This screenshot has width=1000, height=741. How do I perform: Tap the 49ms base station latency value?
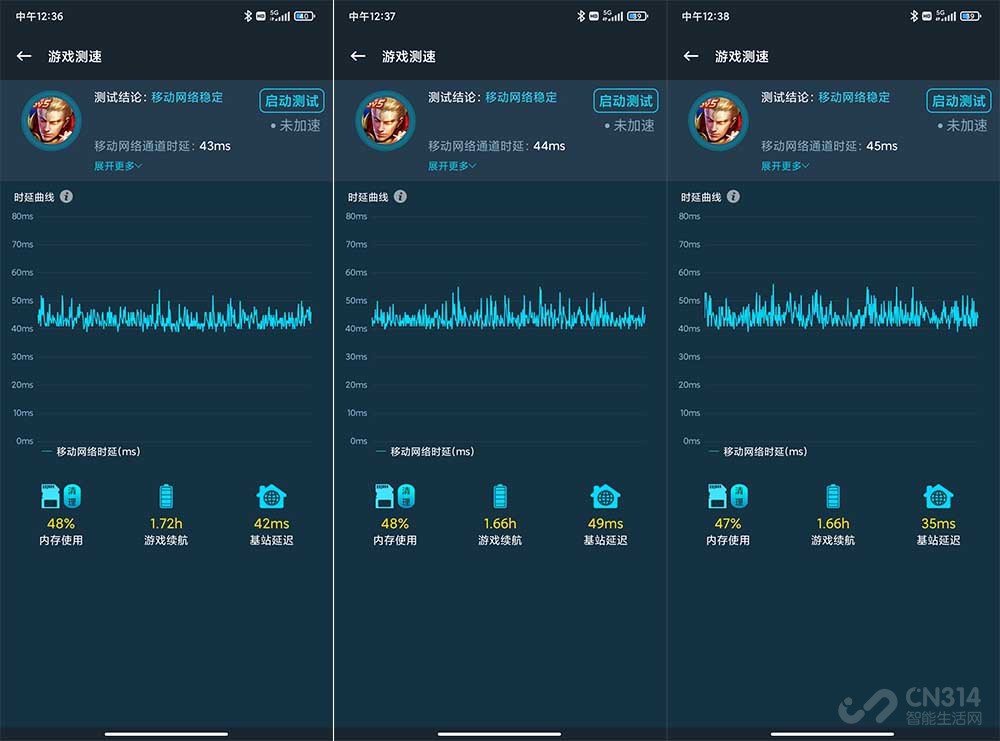coord(605,524)
